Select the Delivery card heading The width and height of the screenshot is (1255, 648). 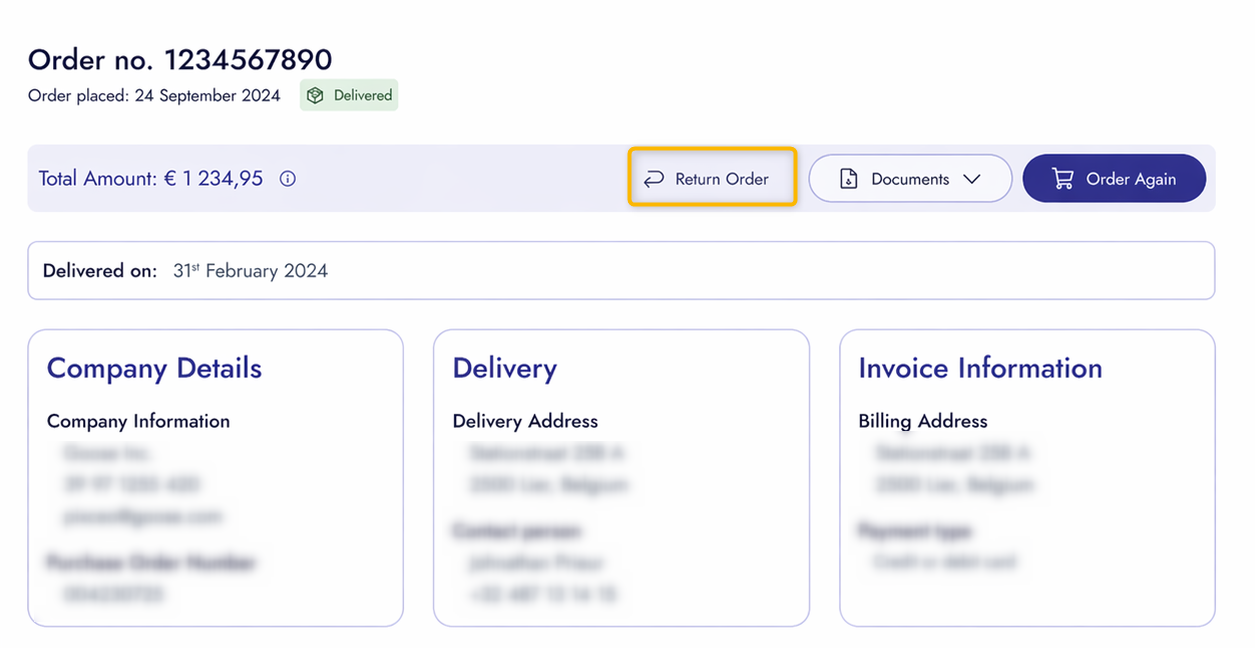pos(505,368)
